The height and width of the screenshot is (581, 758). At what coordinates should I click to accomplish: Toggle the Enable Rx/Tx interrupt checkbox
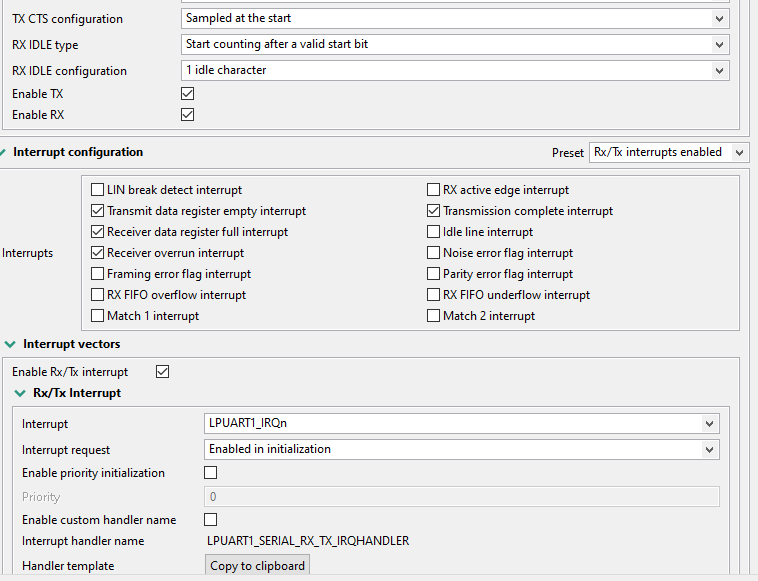click(x=163, y=372)
